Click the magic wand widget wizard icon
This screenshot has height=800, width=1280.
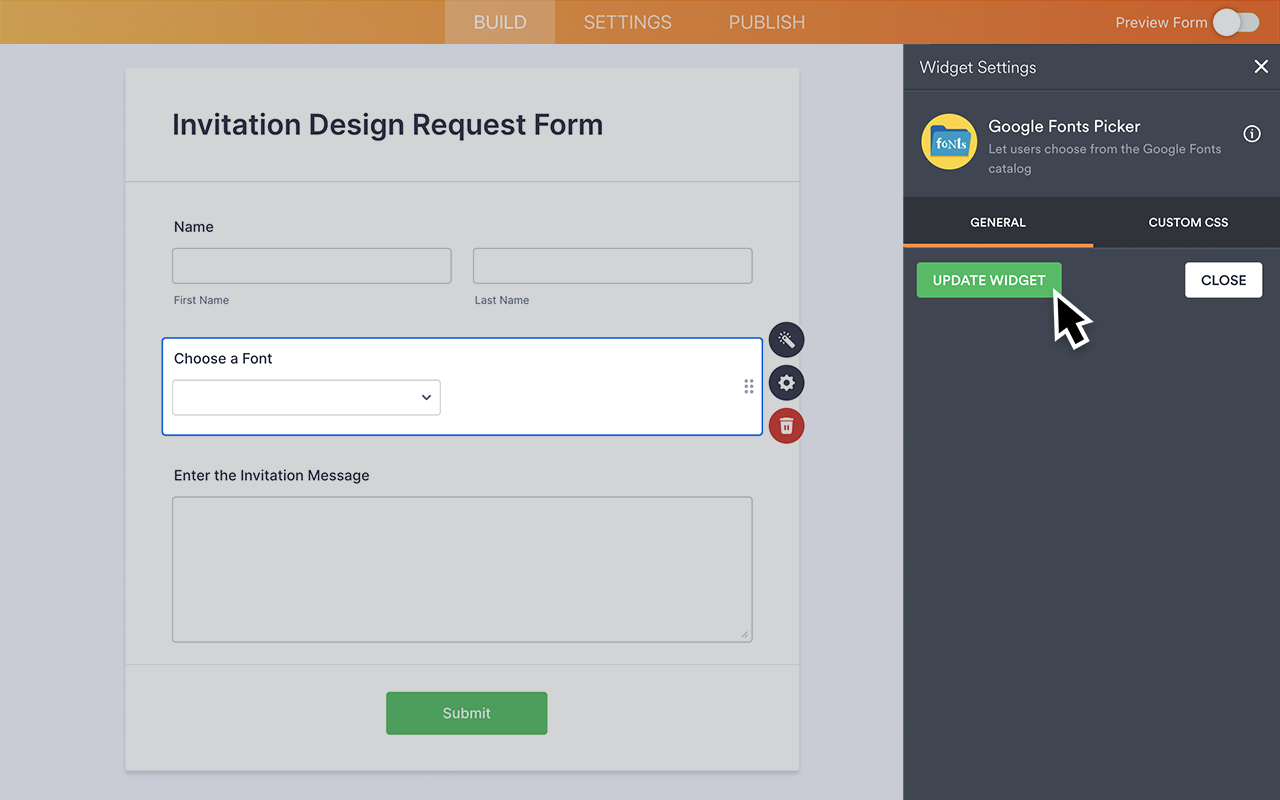click(x=786, y=340)
